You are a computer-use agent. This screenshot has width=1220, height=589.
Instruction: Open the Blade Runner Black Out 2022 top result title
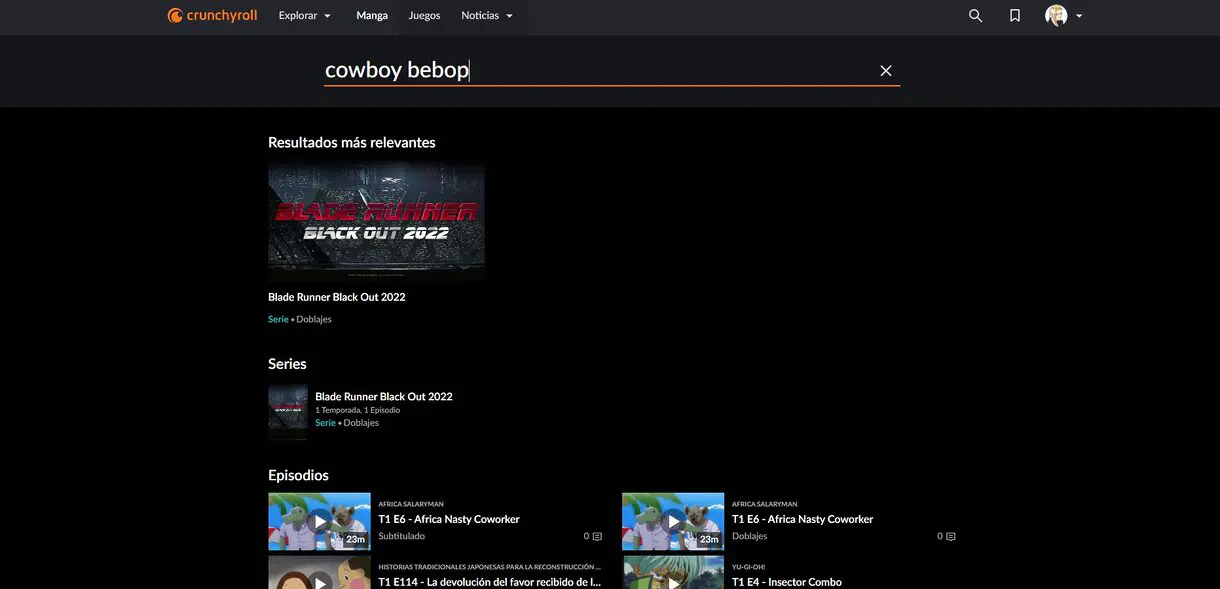336,297
